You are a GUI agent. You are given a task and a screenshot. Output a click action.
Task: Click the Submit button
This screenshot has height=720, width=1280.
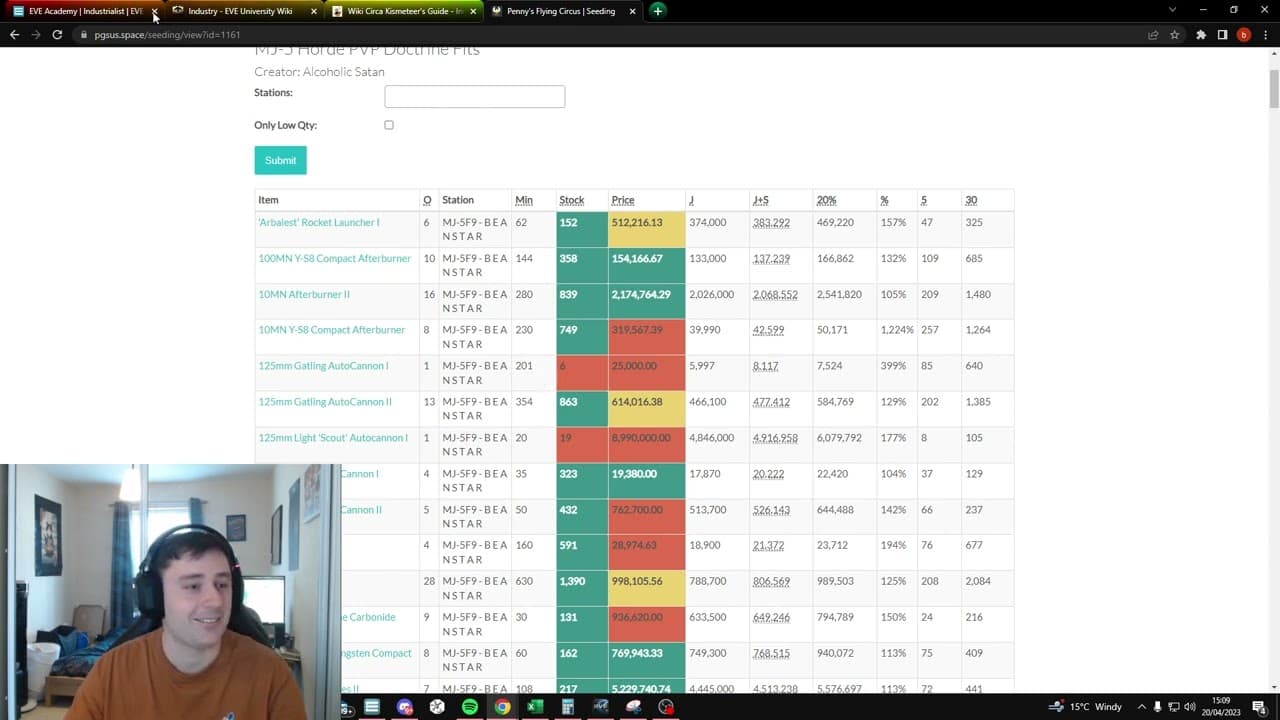click(x=280, y=160)
